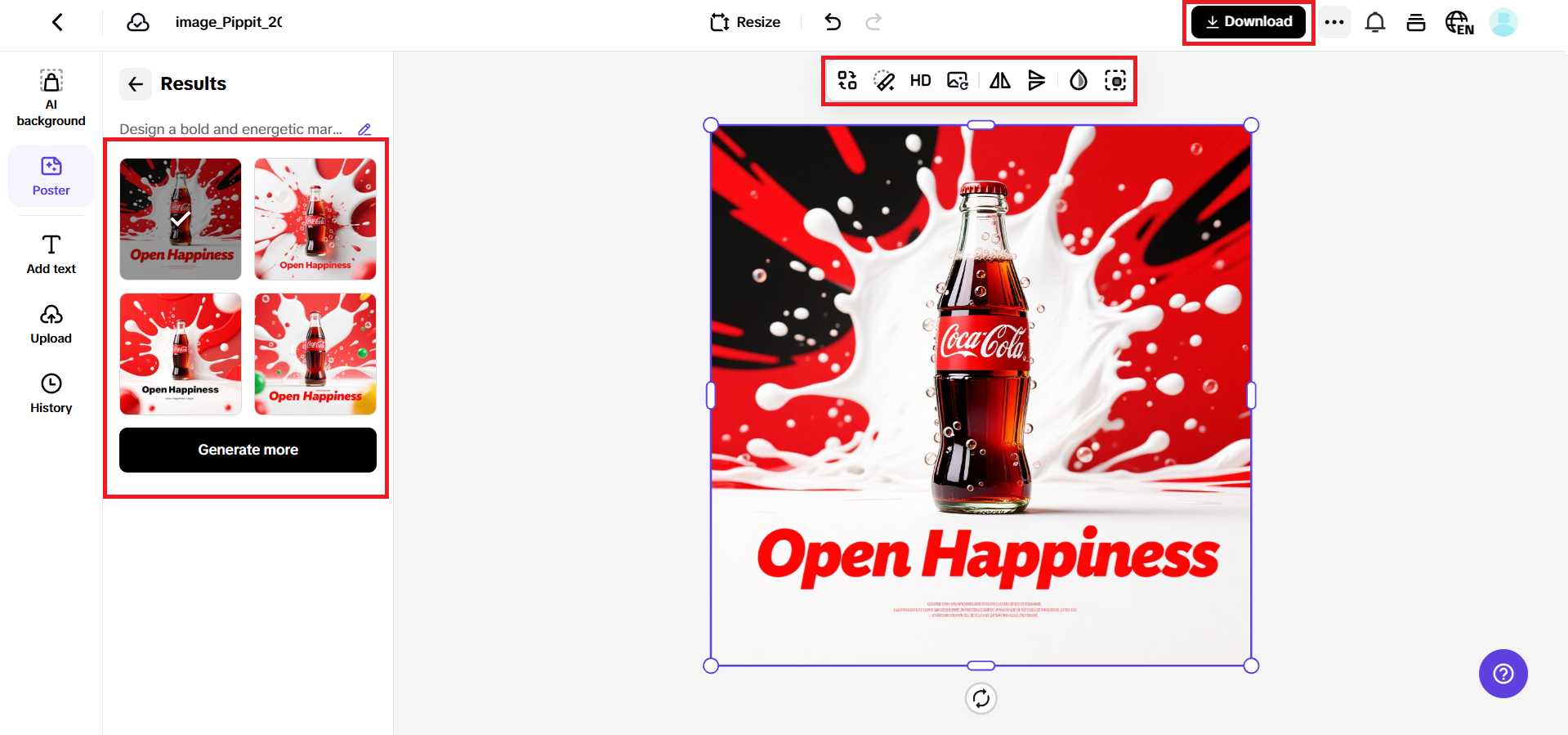
Task: Select the third poster result thumbnail
Action: point(181,354)
